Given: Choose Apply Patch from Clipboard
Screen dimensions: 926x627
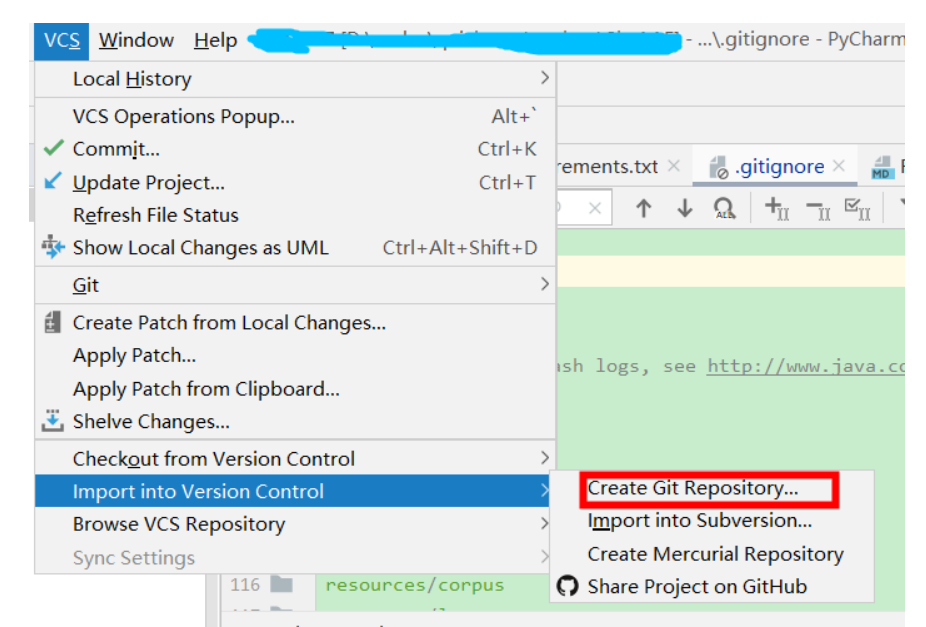Looking at the screenshot, I should [295, 389].
